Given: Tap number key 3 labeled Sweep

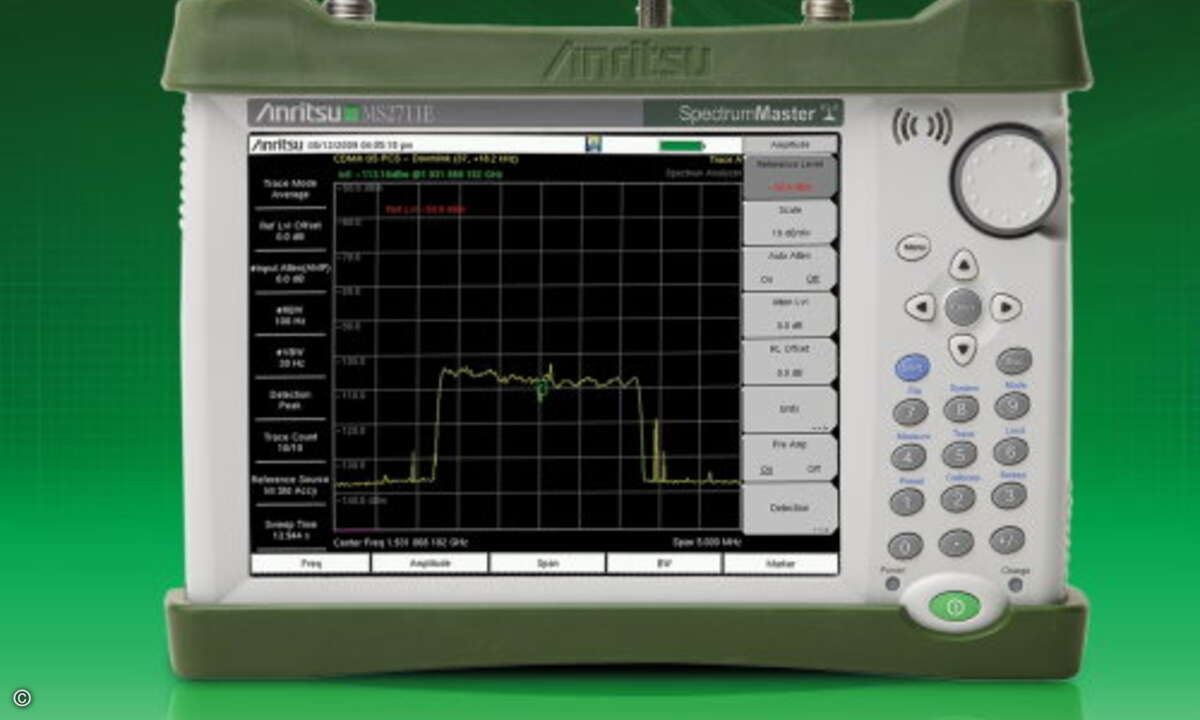Looking at the screenshot, I should coord(1008,495).
